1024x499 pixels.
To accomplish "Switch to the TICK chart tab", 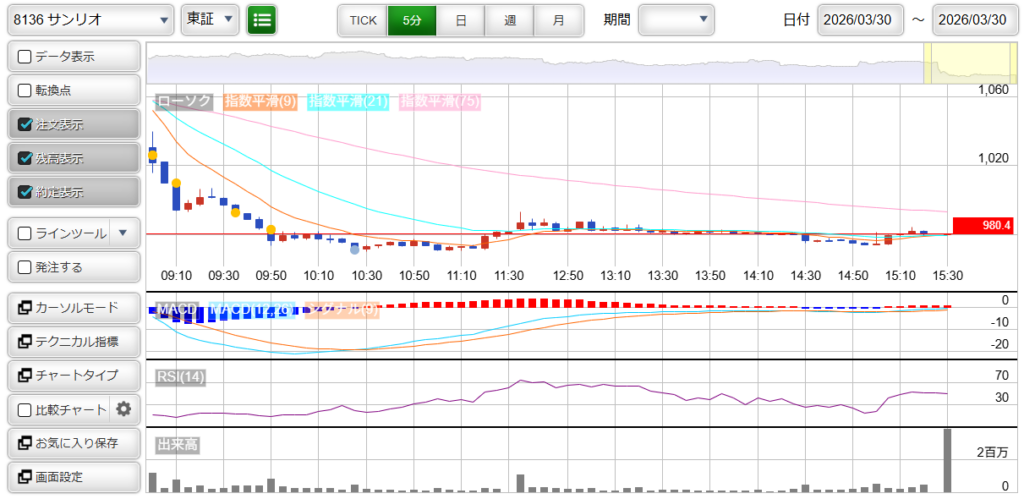I will 362,19.
